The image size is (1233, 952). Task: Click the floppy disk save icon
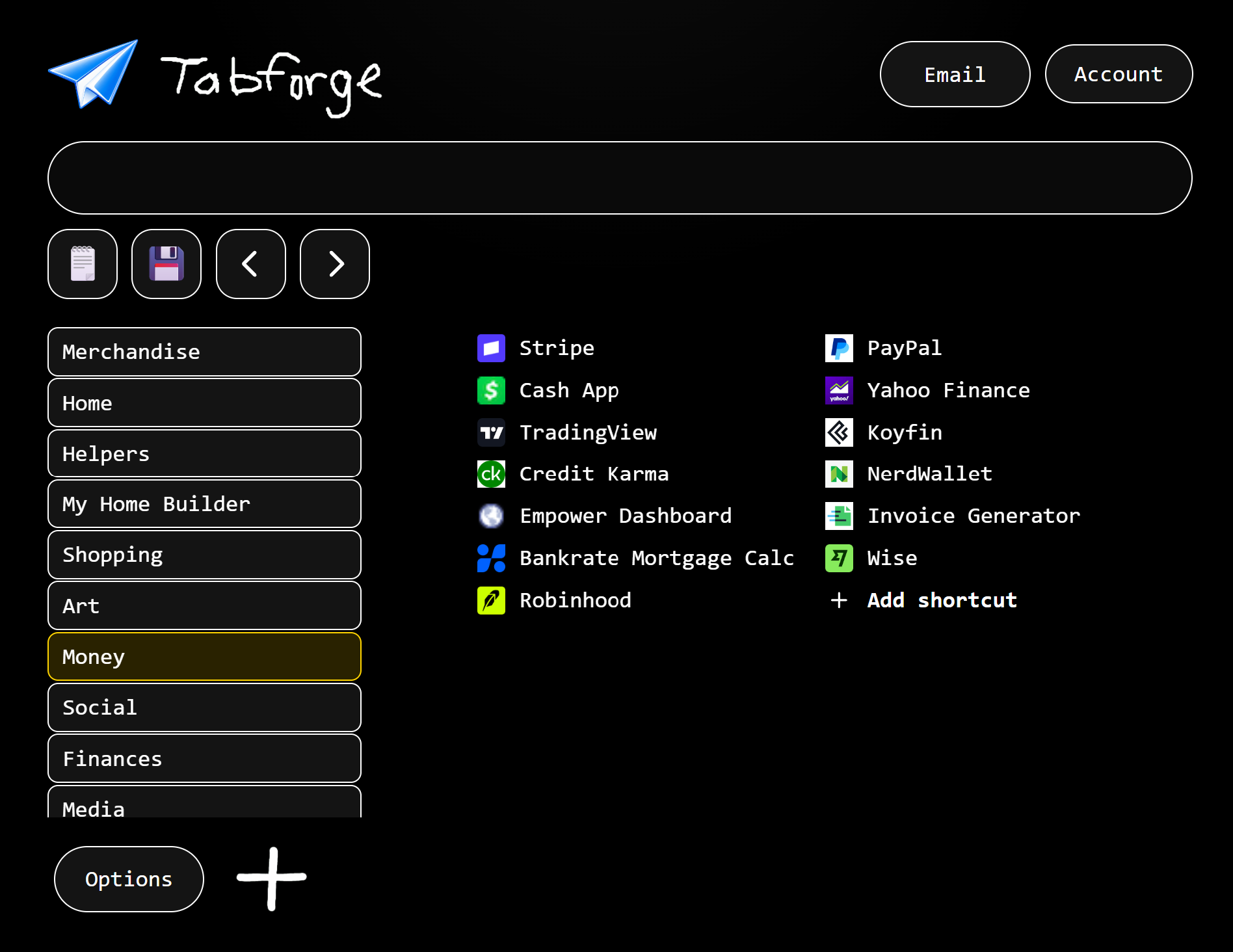pos(166,264)
